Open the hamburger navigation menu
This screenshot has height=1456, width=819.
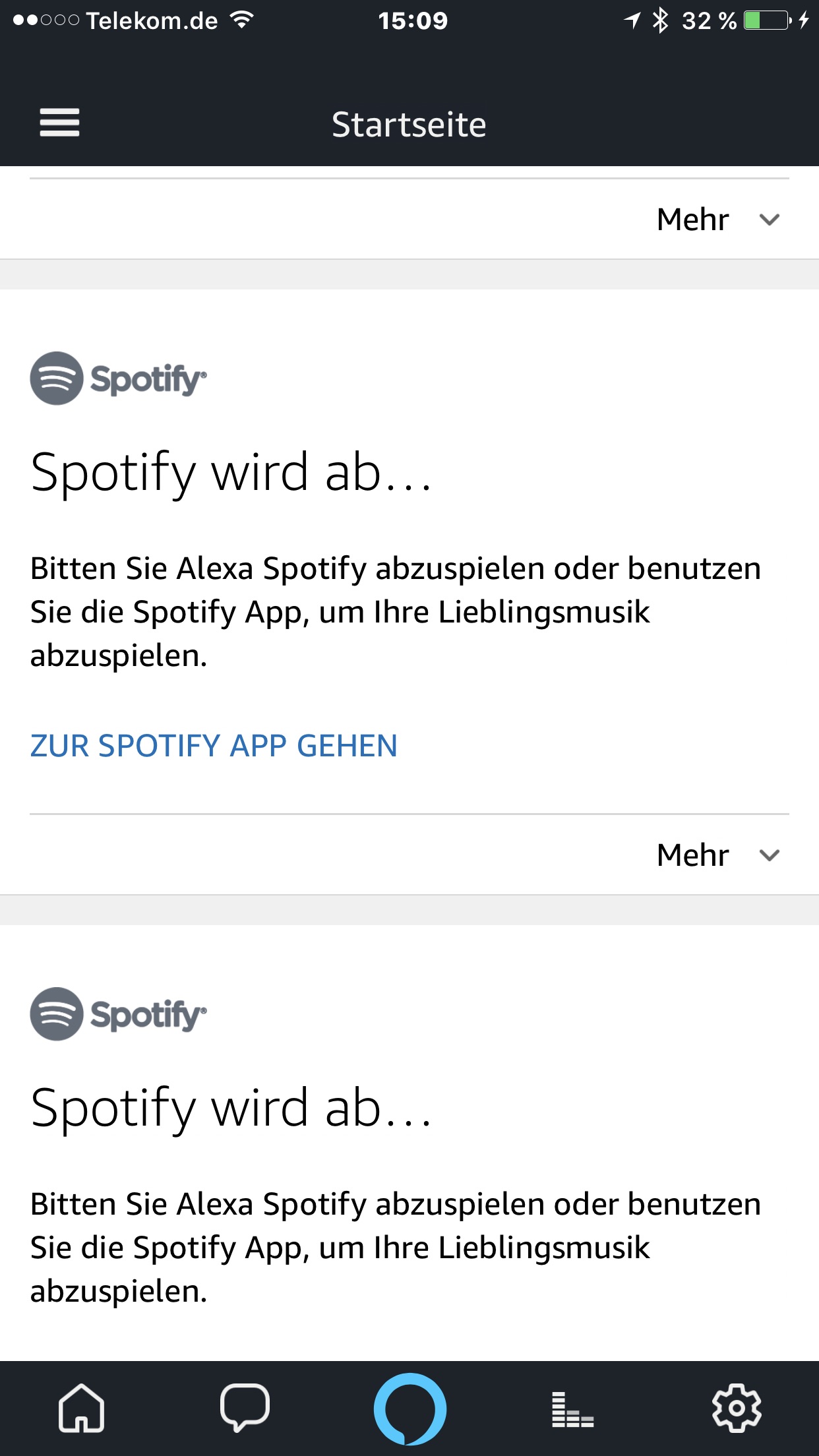click(59, 123)
